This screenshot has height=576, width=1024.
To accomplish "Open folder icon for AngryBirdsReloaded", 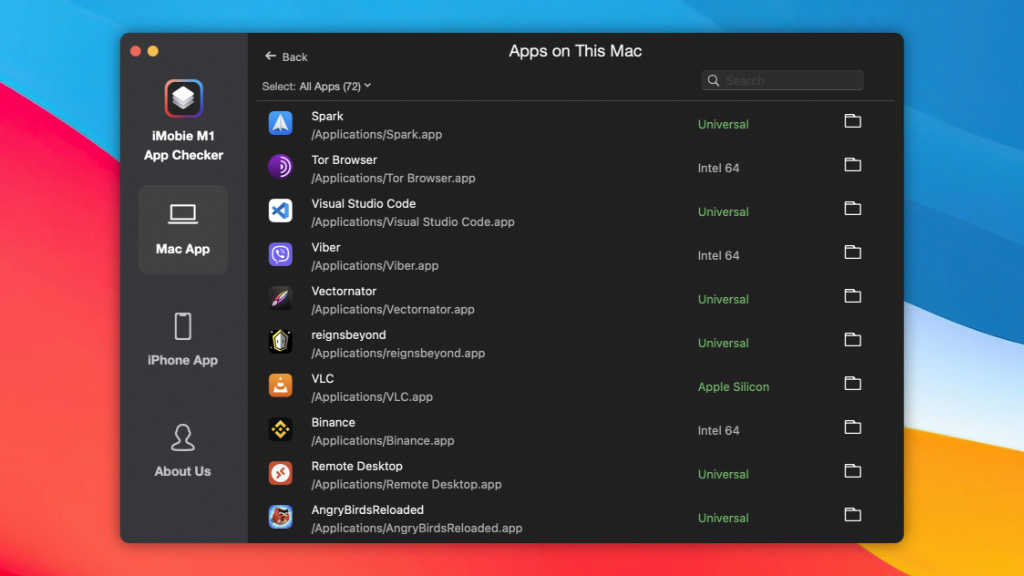I will click(x=852, y=515).
